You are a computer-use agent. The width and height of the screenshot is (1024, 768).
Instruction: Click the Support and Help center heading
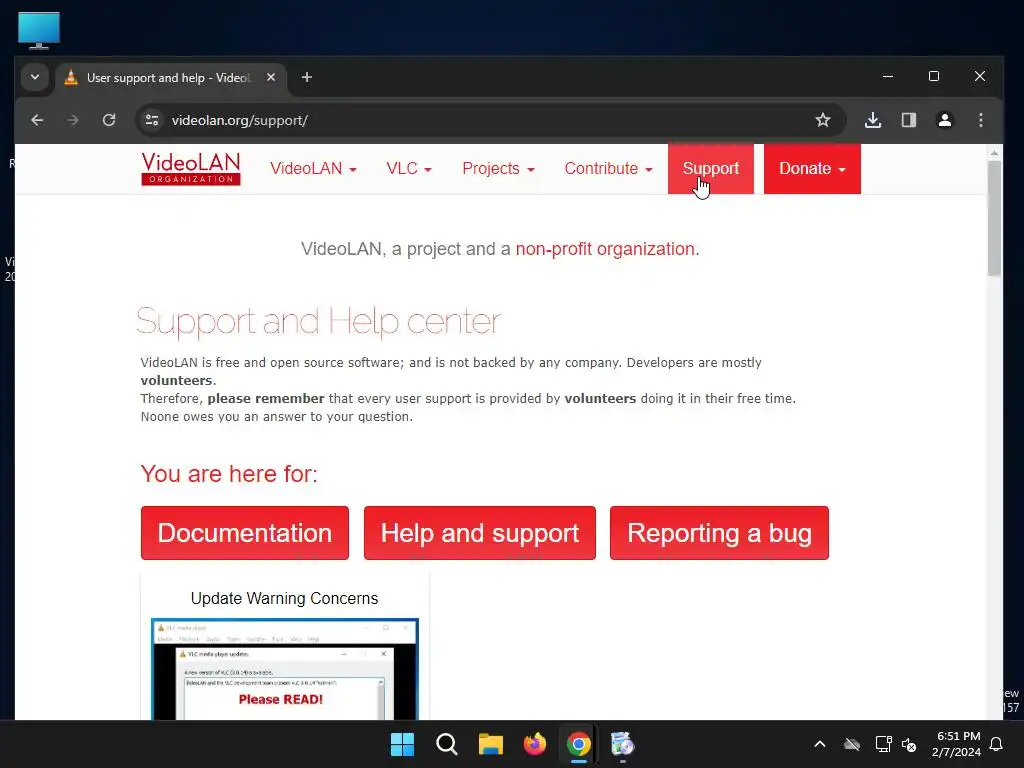point(319,321)
